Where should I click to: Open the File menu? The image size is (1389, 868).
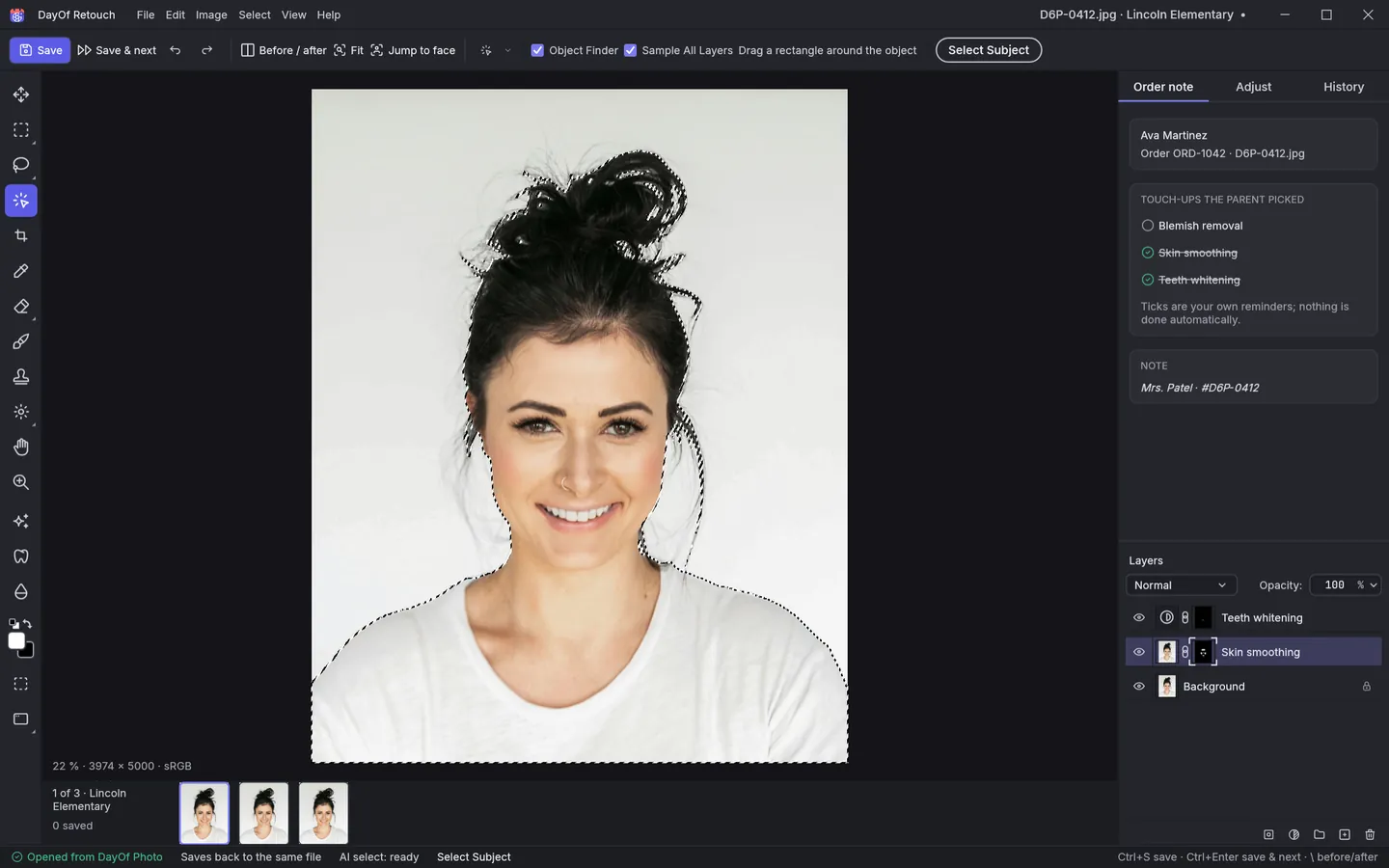pos(146,14)
